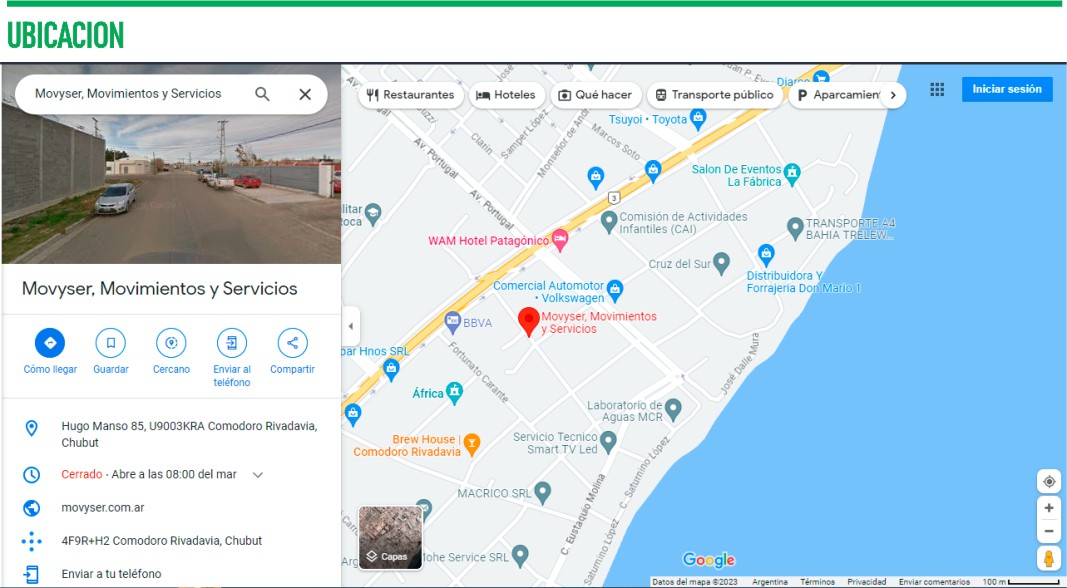Click the Comercial Automotor Volkswagen marker
The height and width of the screenshot is (588, 1067).
614,291
